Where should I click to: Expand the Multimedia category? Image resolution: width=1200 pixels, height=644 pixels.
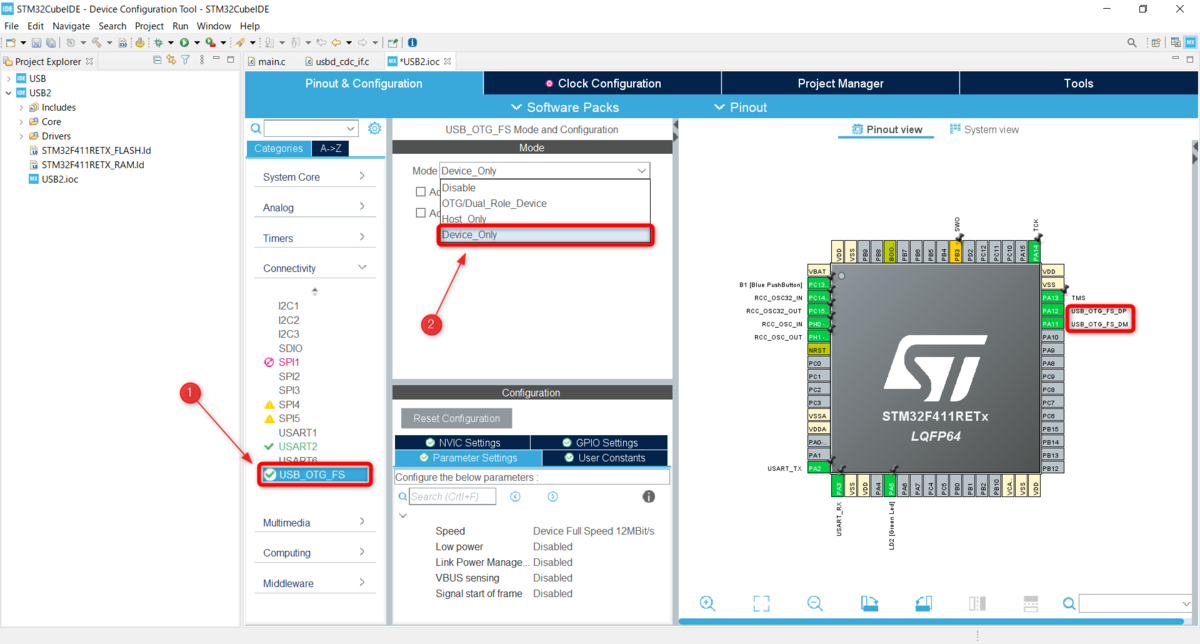[315, 523]
